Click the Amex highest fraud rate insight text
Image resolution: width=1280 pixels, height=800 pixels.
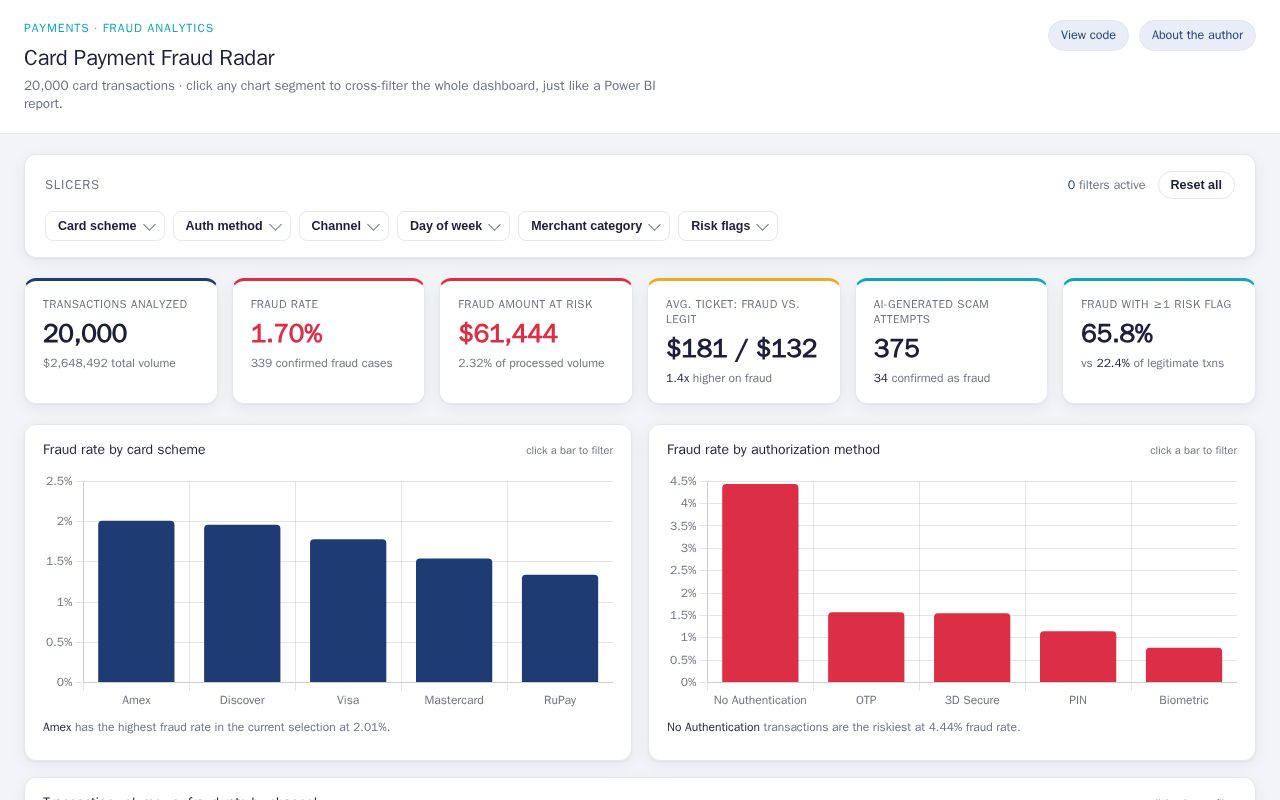pyautogui.click(x=217, y=727)
